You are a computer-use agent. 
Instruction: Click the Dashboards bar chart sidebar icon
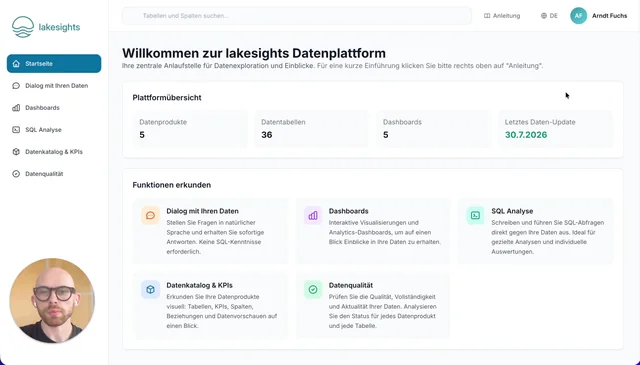pyautogui.click(x=16, y=108)
